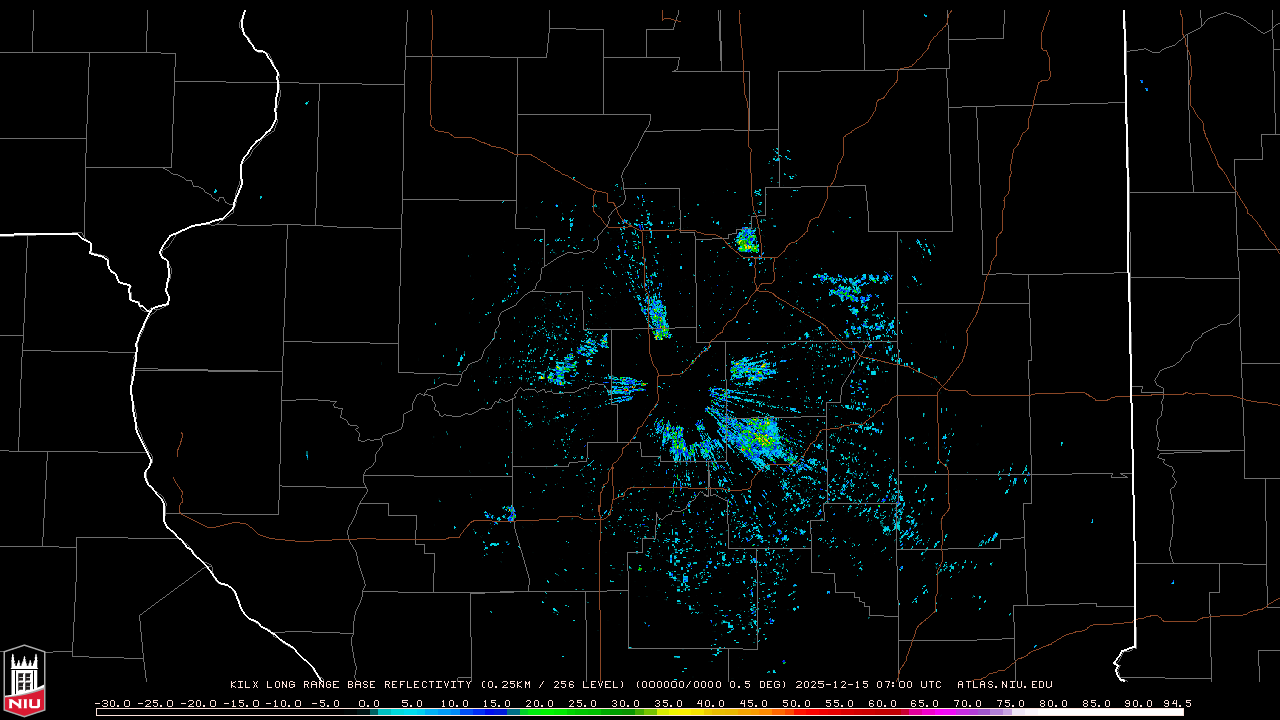Viewport: 1280px width, 720px height.
Task: Click the 75.0 label on the reflectivity scale
Action: pos(1010,703)
